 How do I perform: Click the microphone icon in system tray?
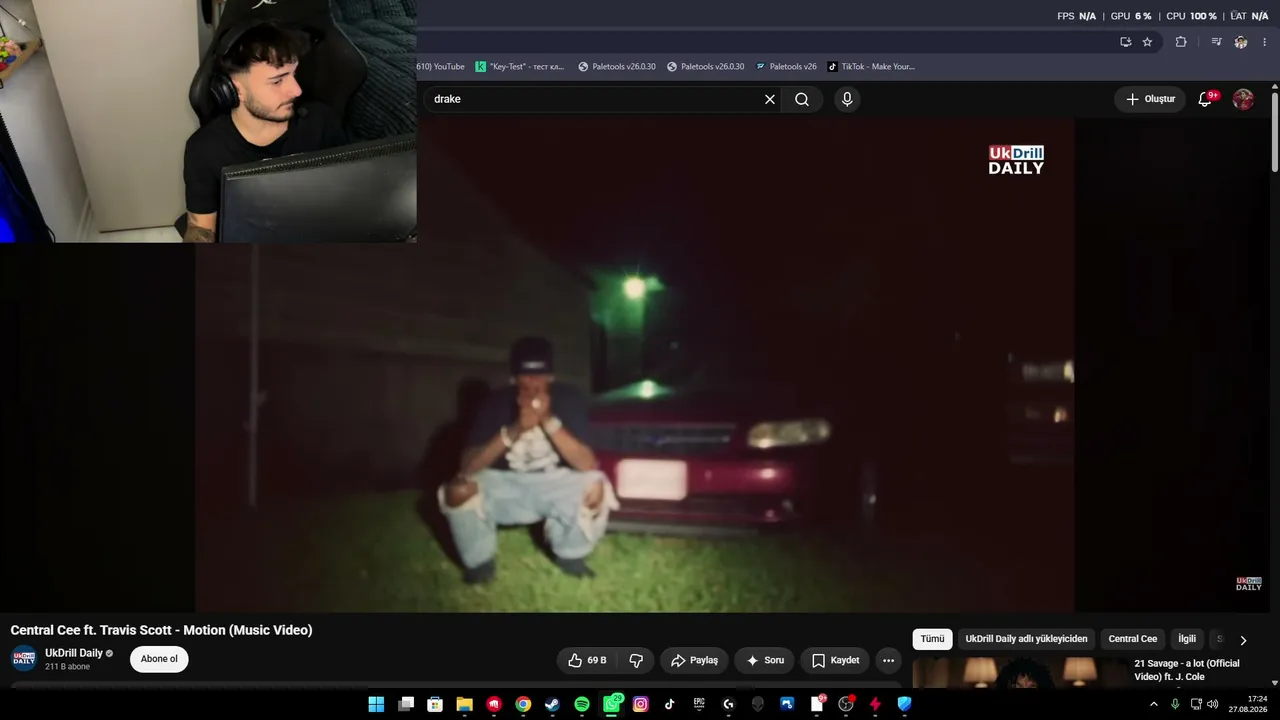point(1175,704)
